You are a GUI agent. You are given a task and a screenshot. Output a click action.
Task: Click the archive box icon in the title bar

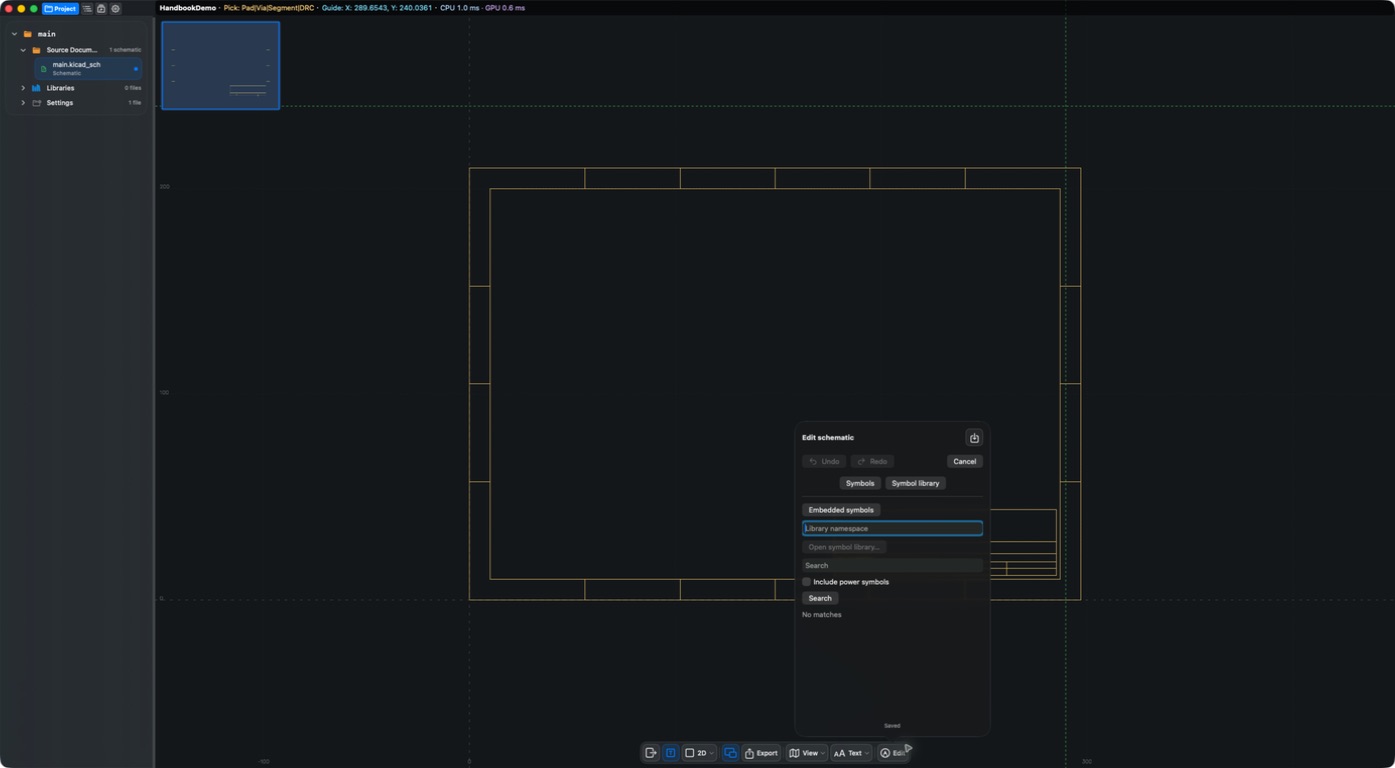coord(101,9)
